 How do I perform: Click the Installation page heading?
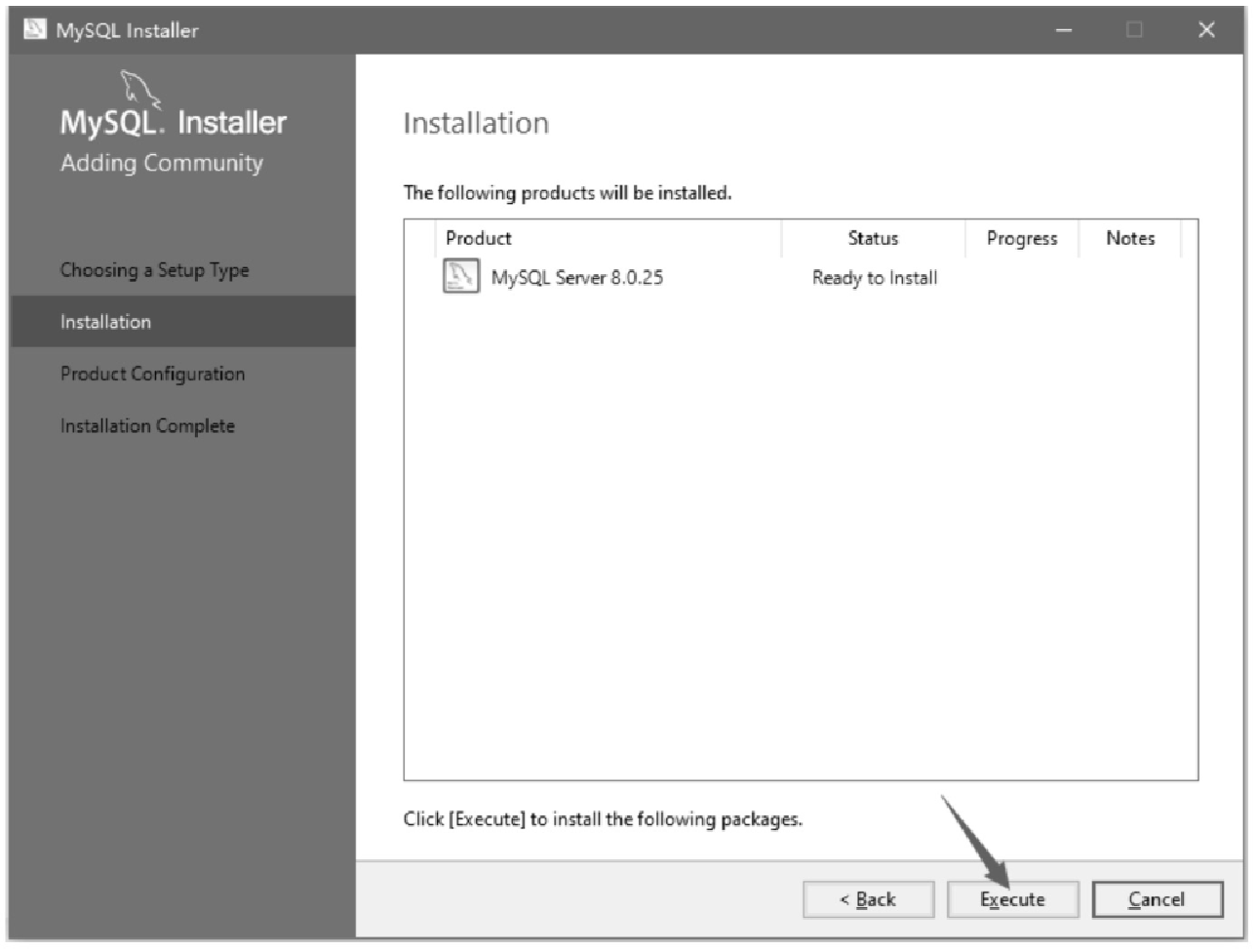point(476,123)
